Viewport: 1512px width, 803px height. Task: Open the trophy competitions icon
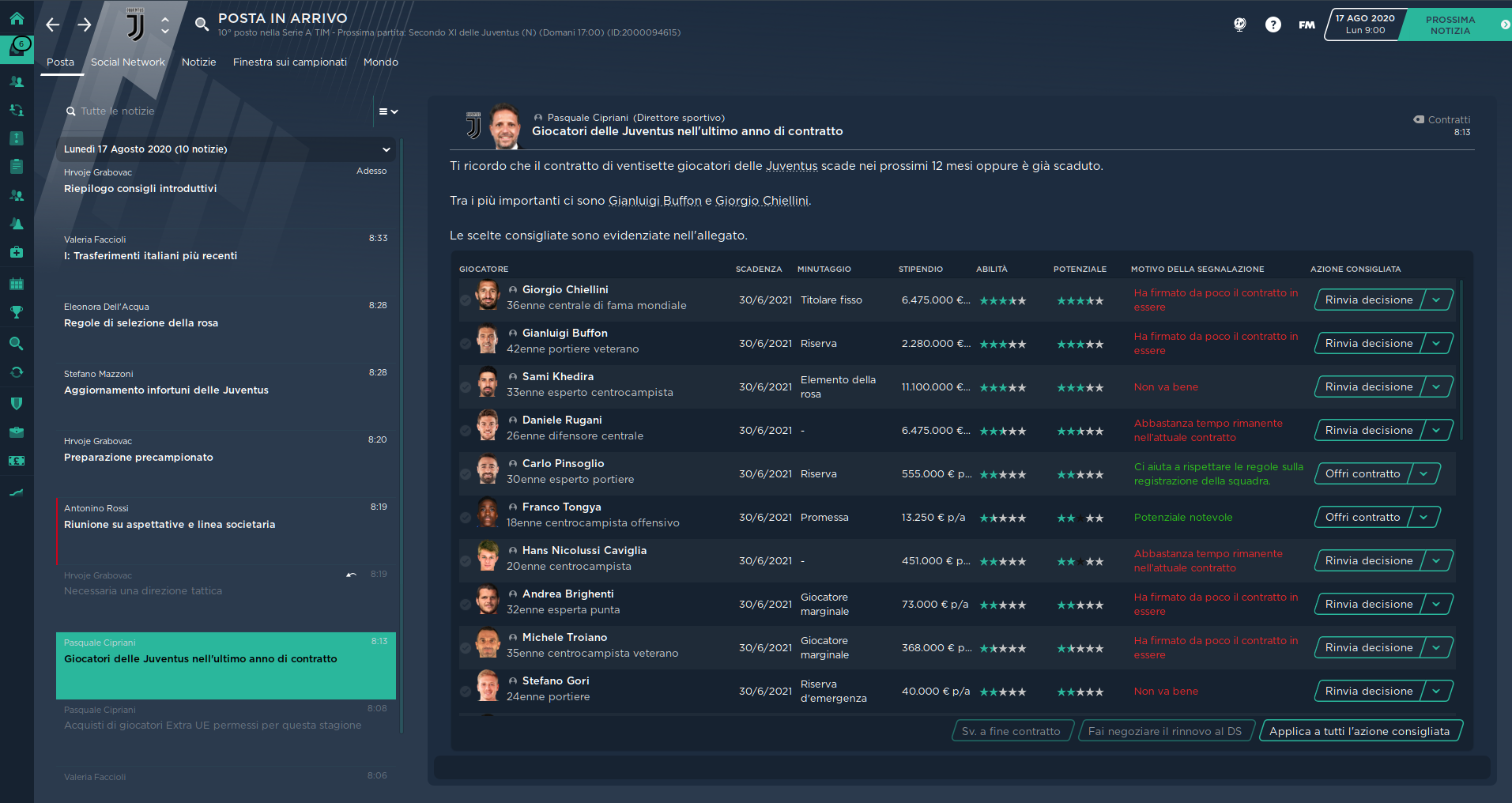tap(17, 312)
